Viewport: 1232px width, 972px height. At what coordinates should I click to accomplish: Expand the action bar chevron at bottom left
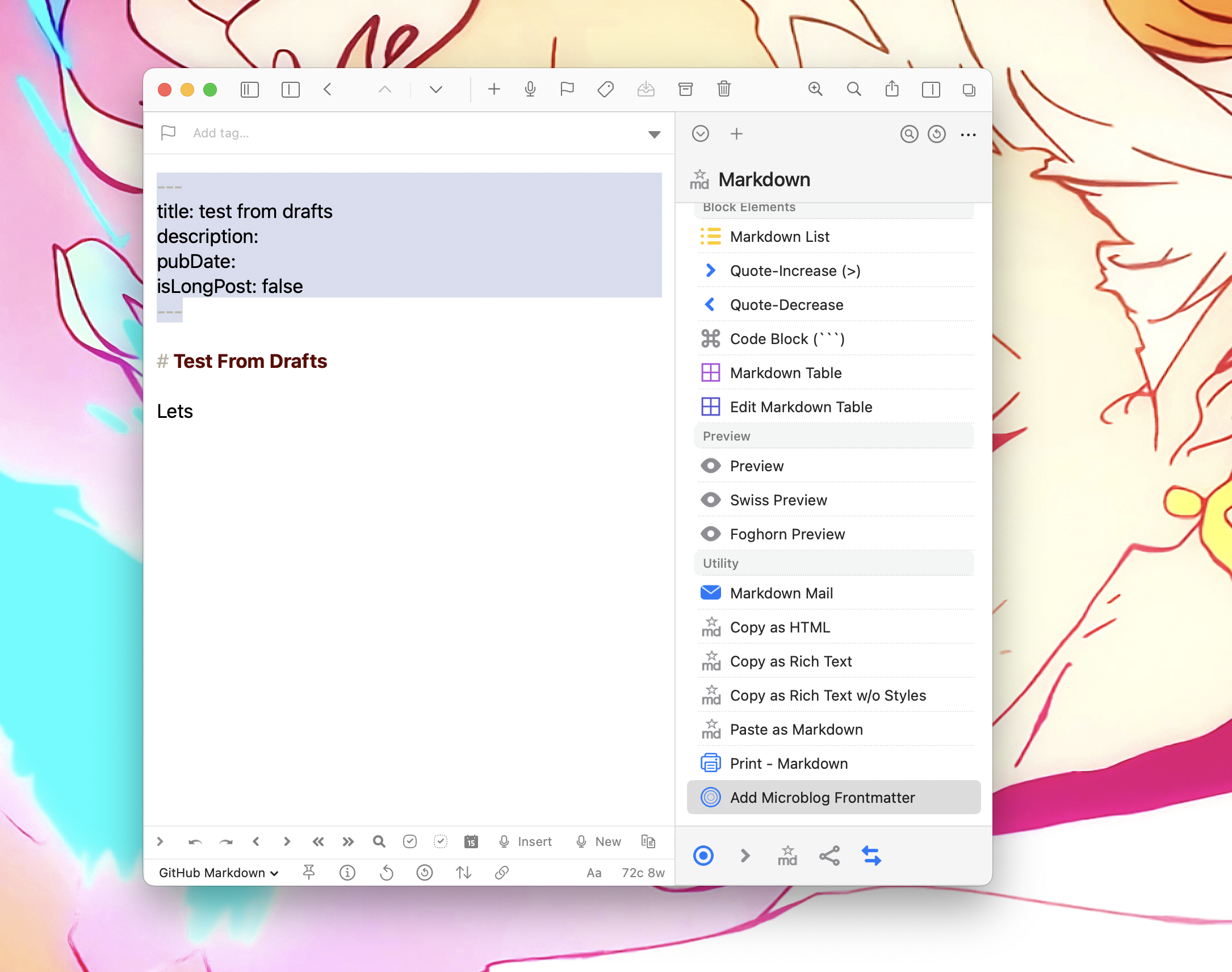click(x=160, y=841)
